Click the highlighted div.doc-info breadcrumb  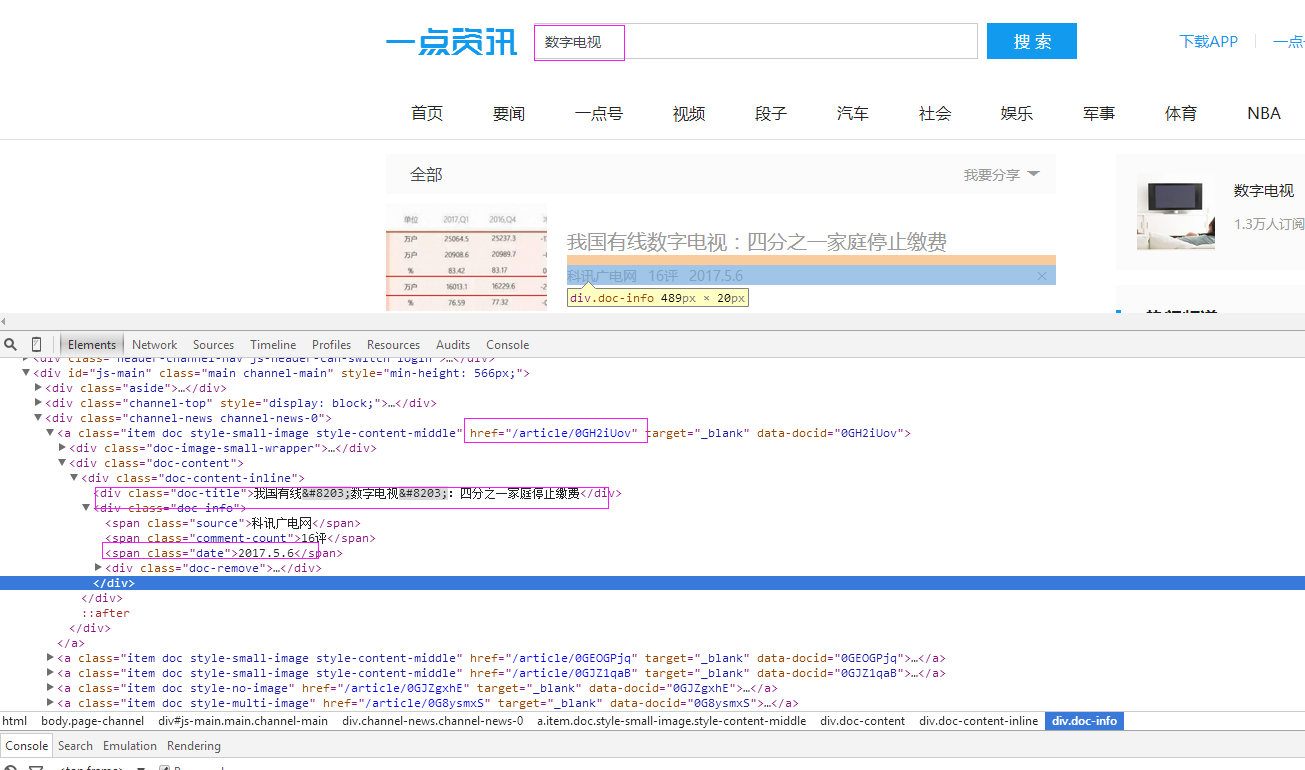pyautogui.click(x=1084, y=721)
